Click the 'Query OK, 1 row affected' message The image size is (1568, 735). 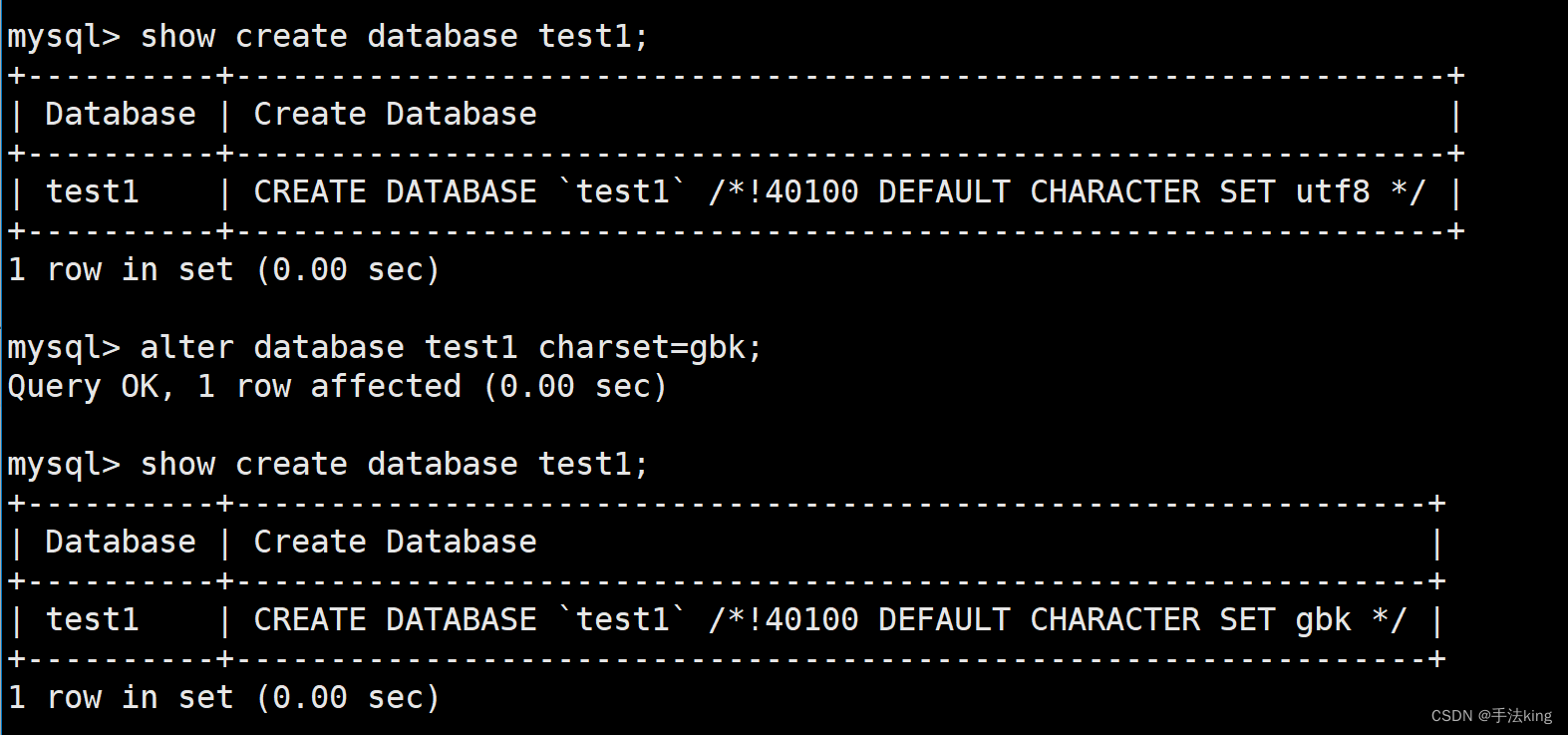point(234,387)
